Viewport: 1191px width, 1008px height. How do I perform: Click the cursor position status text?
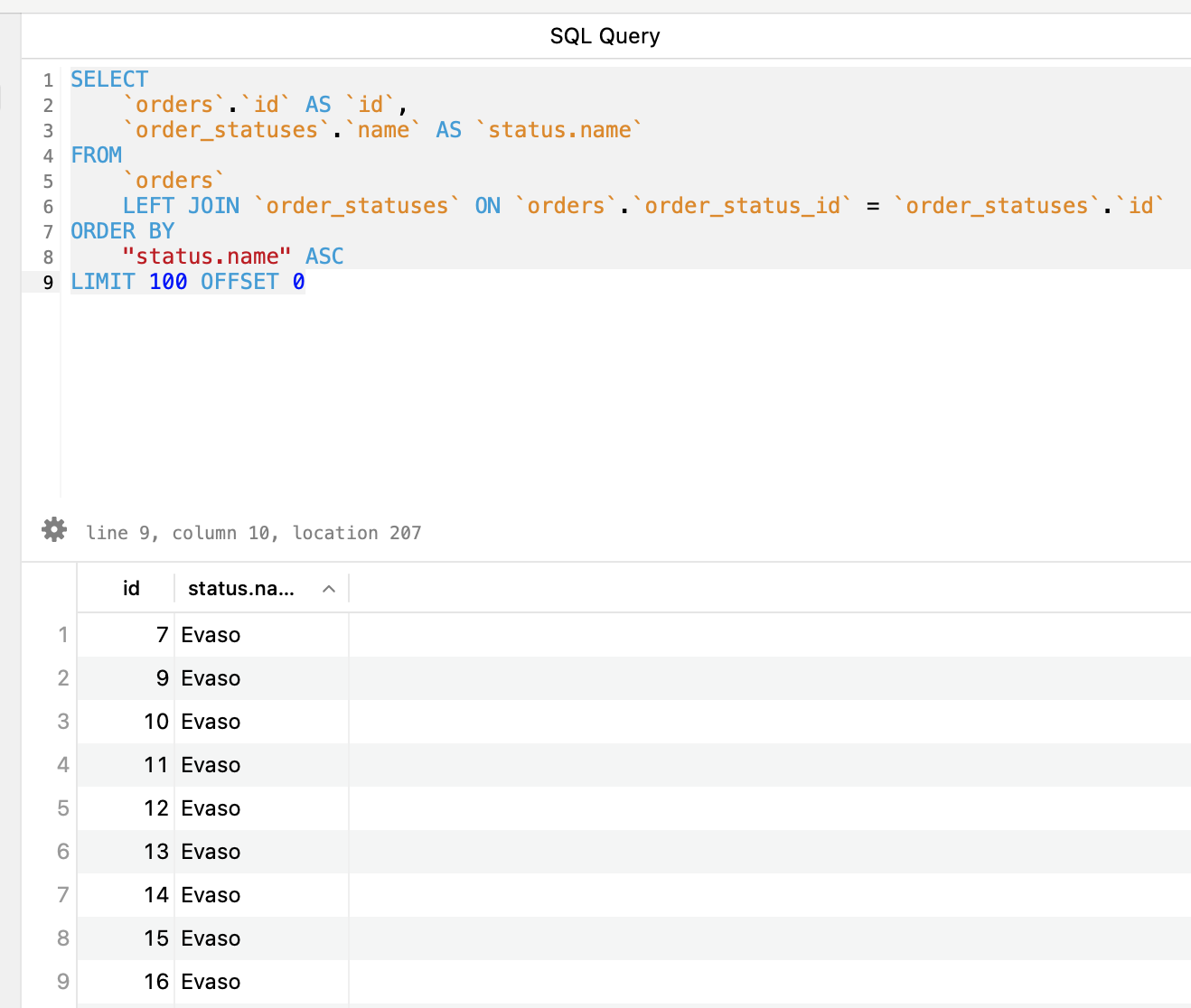click(x=254, y=533)
